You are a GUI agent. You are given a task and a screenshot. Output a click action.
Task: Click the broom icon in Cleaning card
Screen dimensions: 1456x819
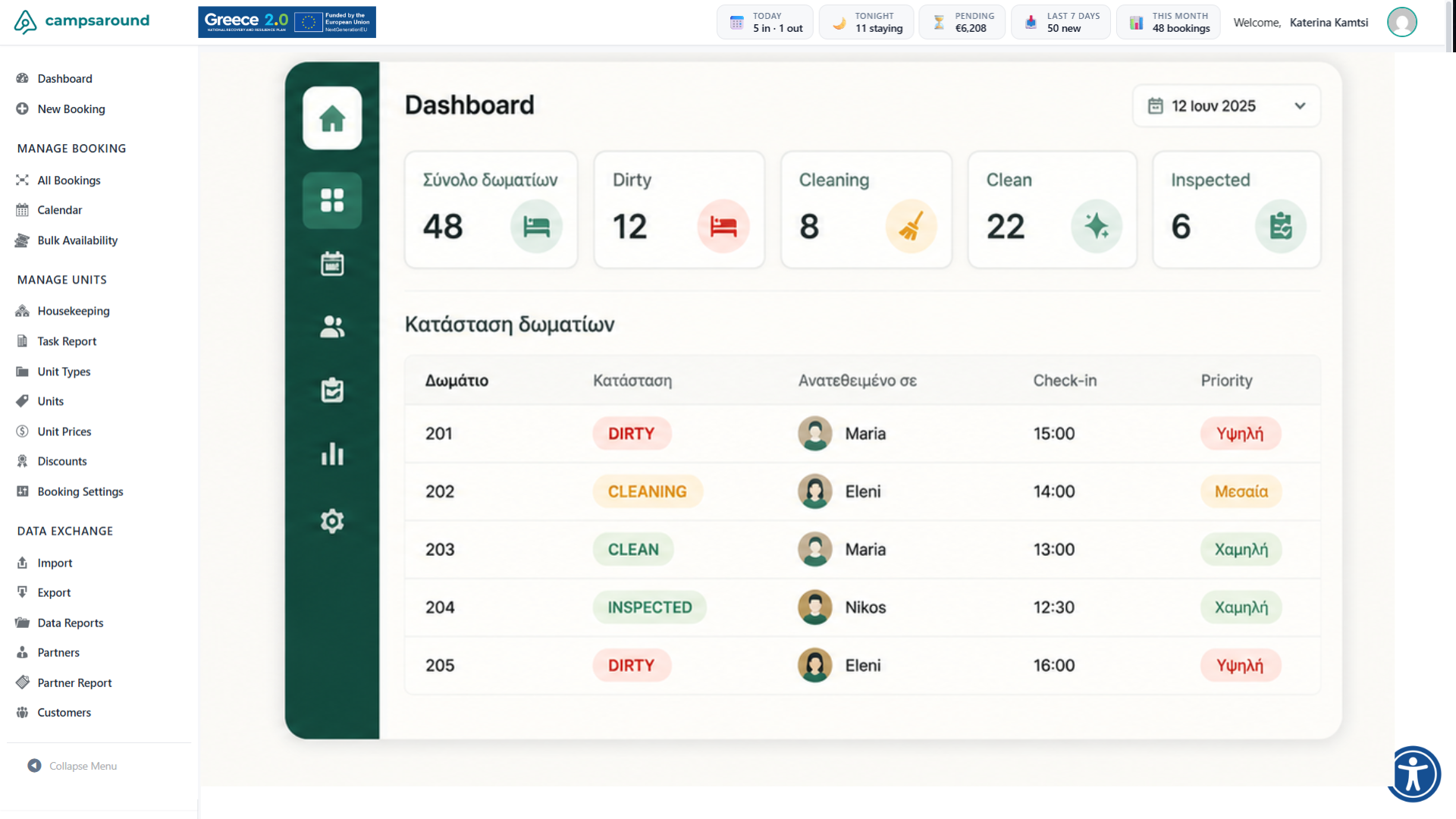[911, 226]
